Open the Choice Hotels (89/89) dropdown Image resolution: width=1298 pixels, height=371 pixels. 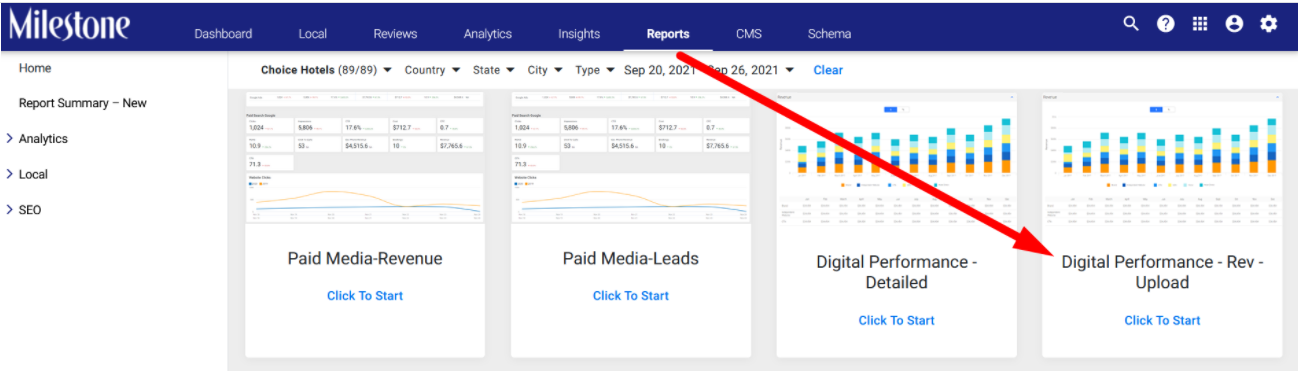coord(327,70)
